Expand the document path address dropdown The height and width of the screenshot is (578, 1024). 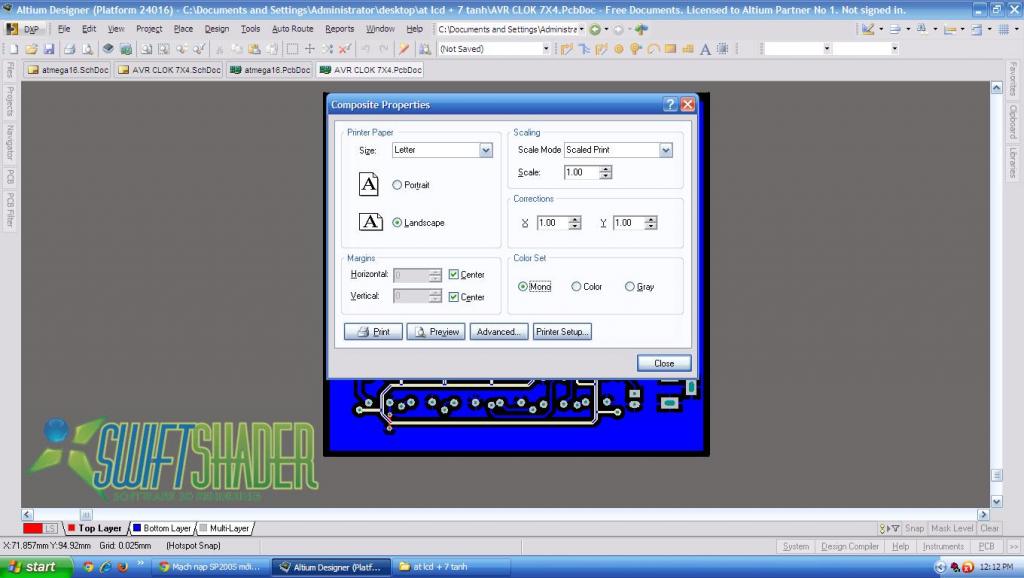[581, 29]
